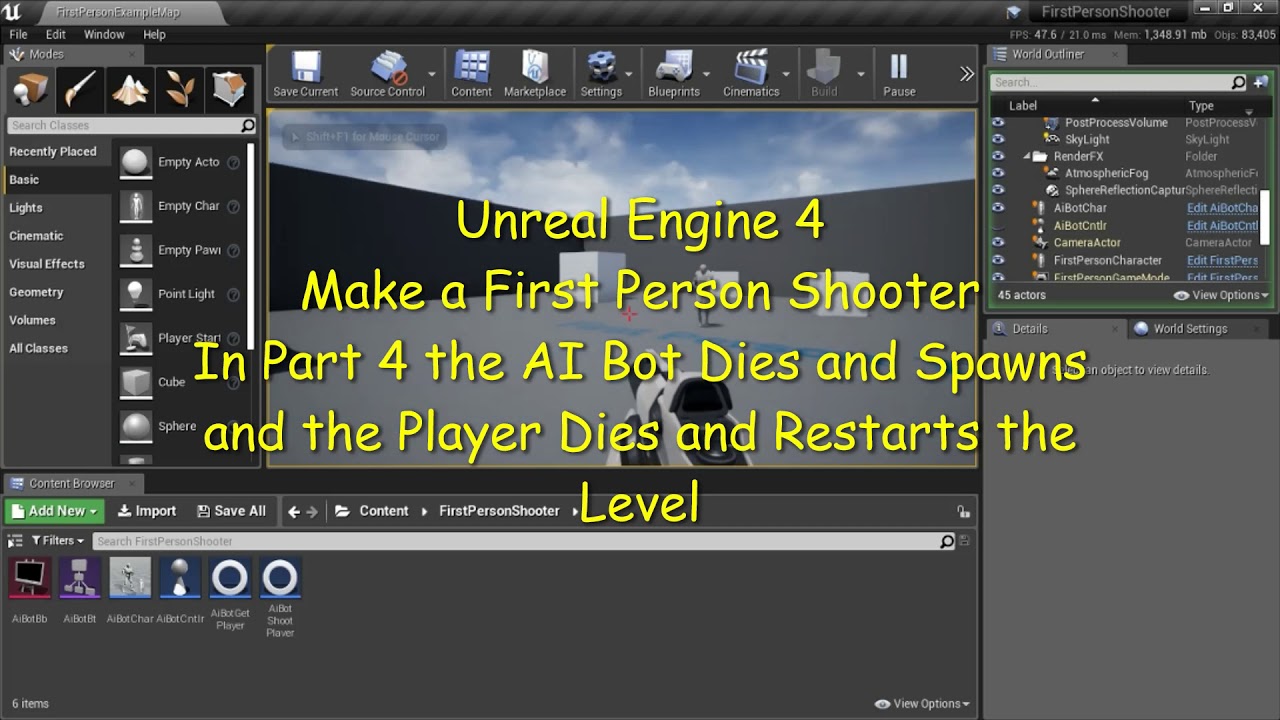Click the Import button
Viewport: 1280px width, 720px height.
click(x=146, y=511)
